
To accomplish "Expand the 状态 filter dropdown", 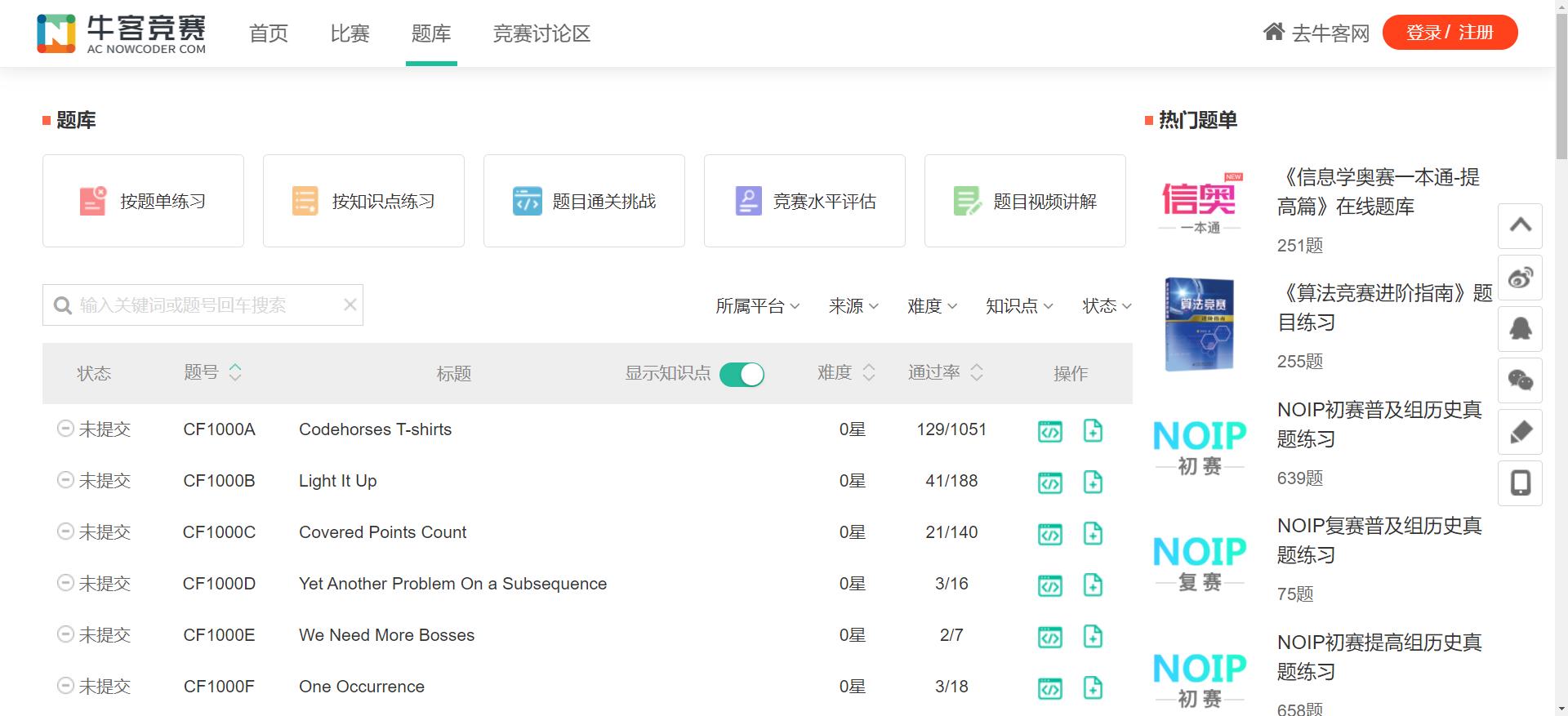I will pos(1107,306).
